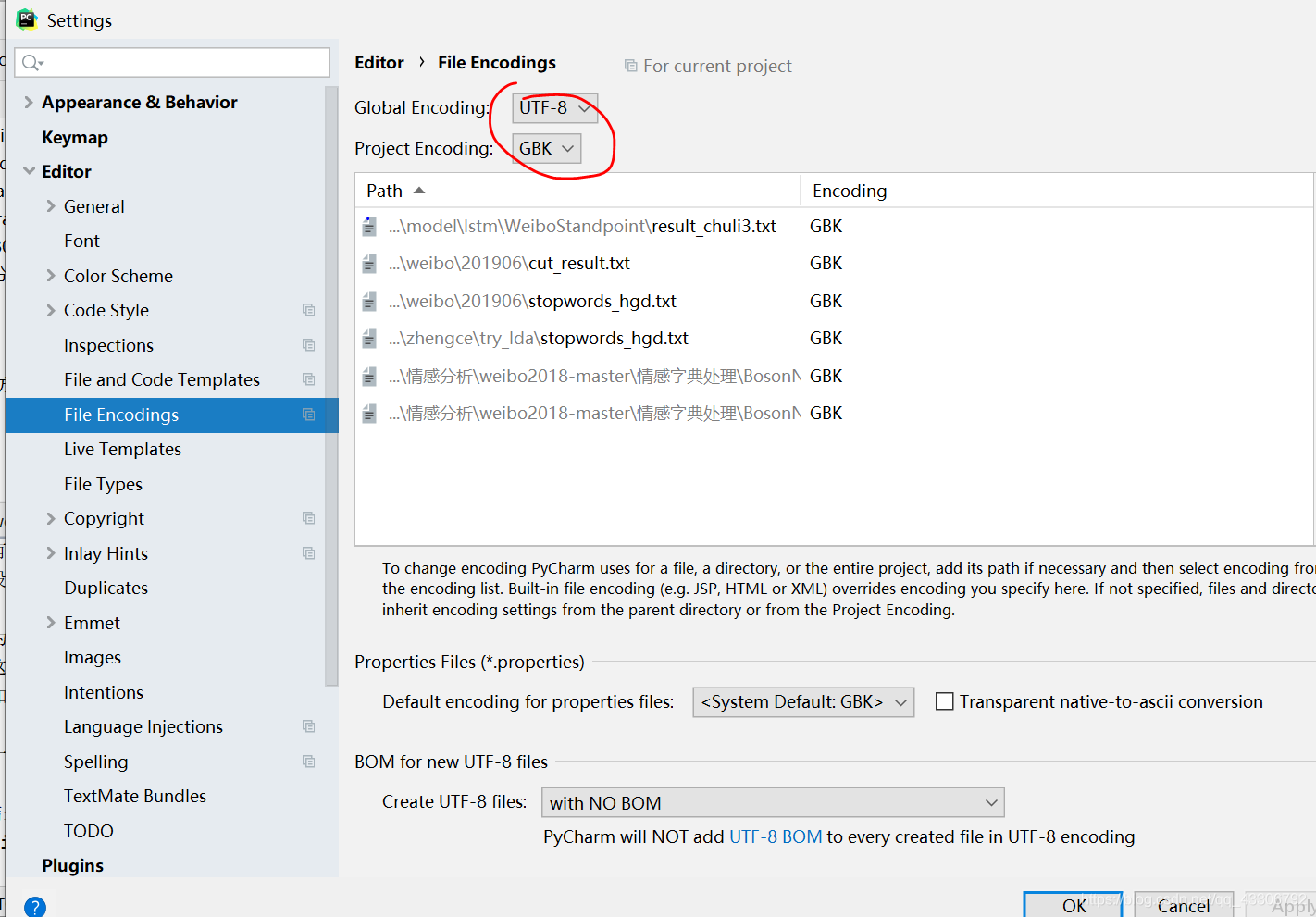Click project-level icon beside Inlay Hints

309,553
